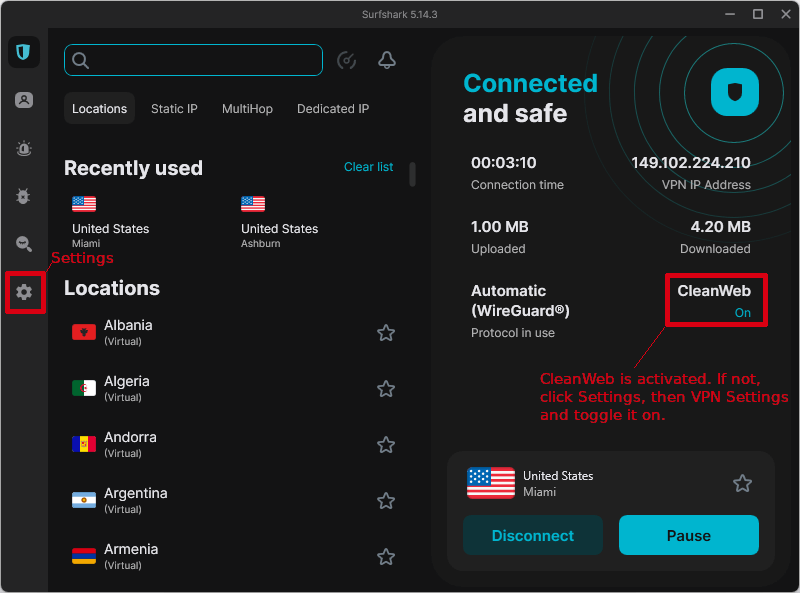Click the Automatic (WireGuard) protocol text
This screenshot has width=800, height=593.
tap(520, 301)
